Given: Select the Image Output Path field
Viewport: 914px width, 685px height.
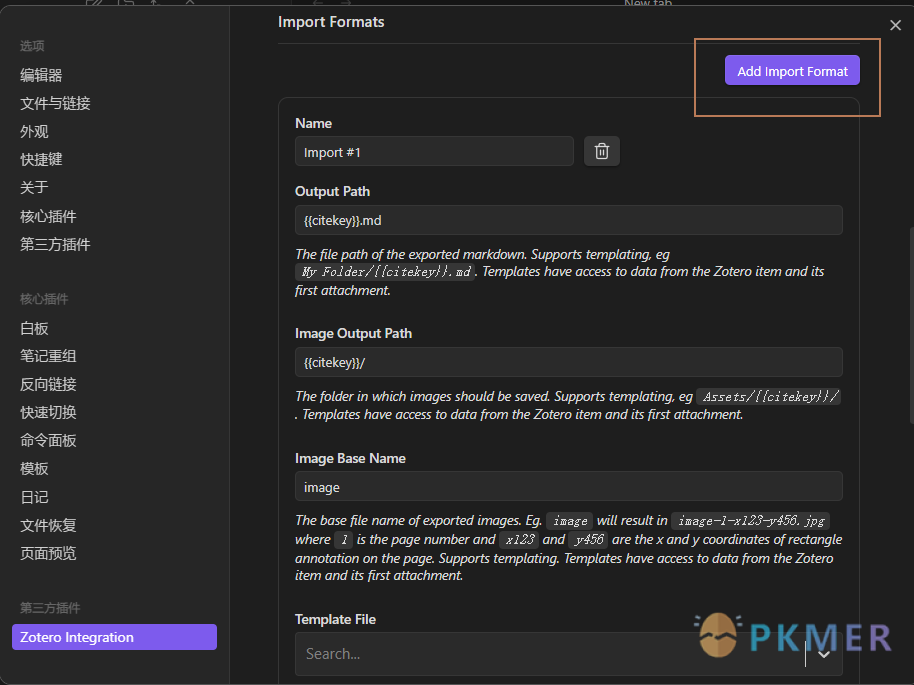Looking at the screenshot, I should tap(568, 362).
